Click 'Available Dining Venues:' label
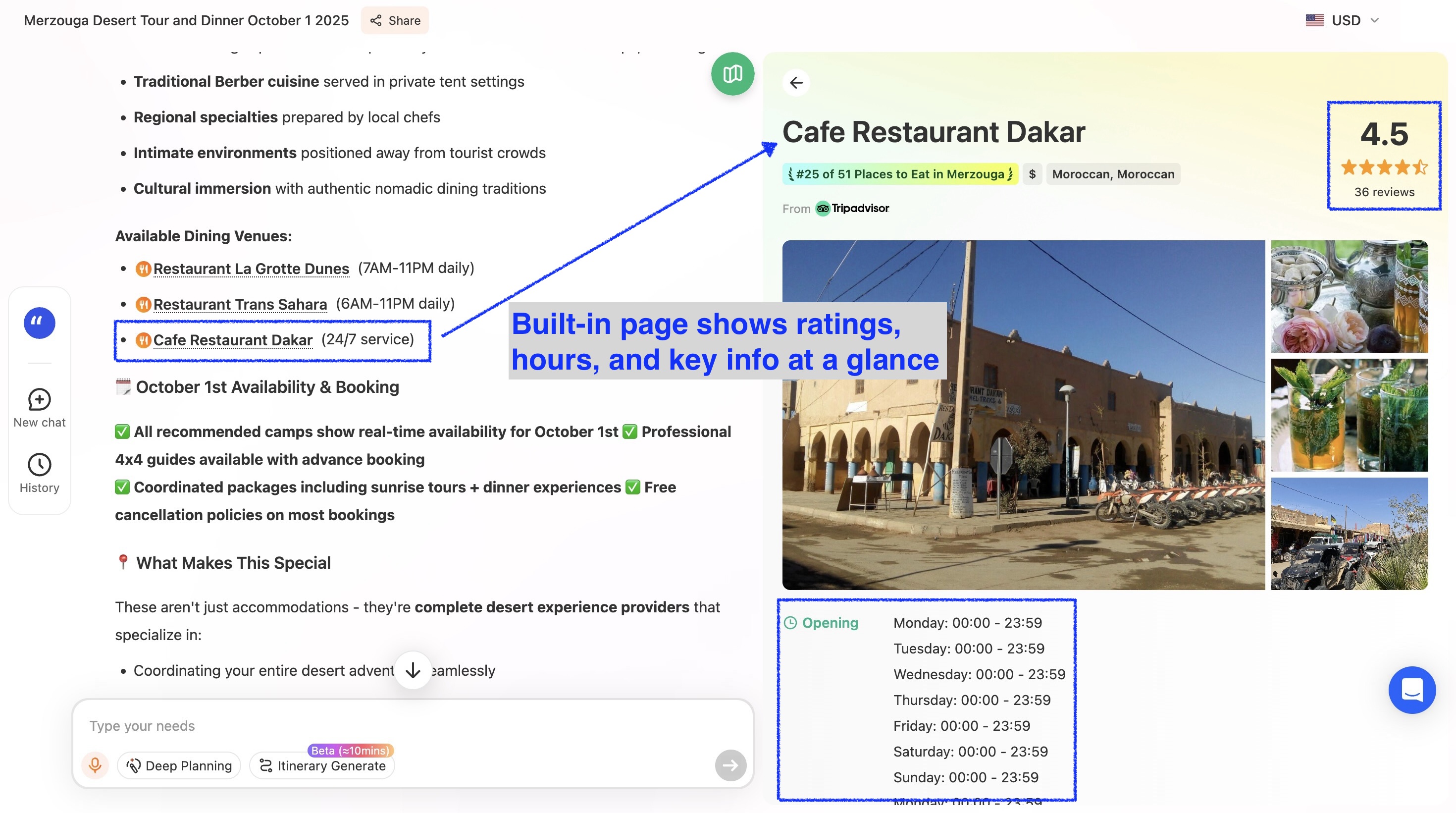This screenshot has height=813, width=1456. 204,236
